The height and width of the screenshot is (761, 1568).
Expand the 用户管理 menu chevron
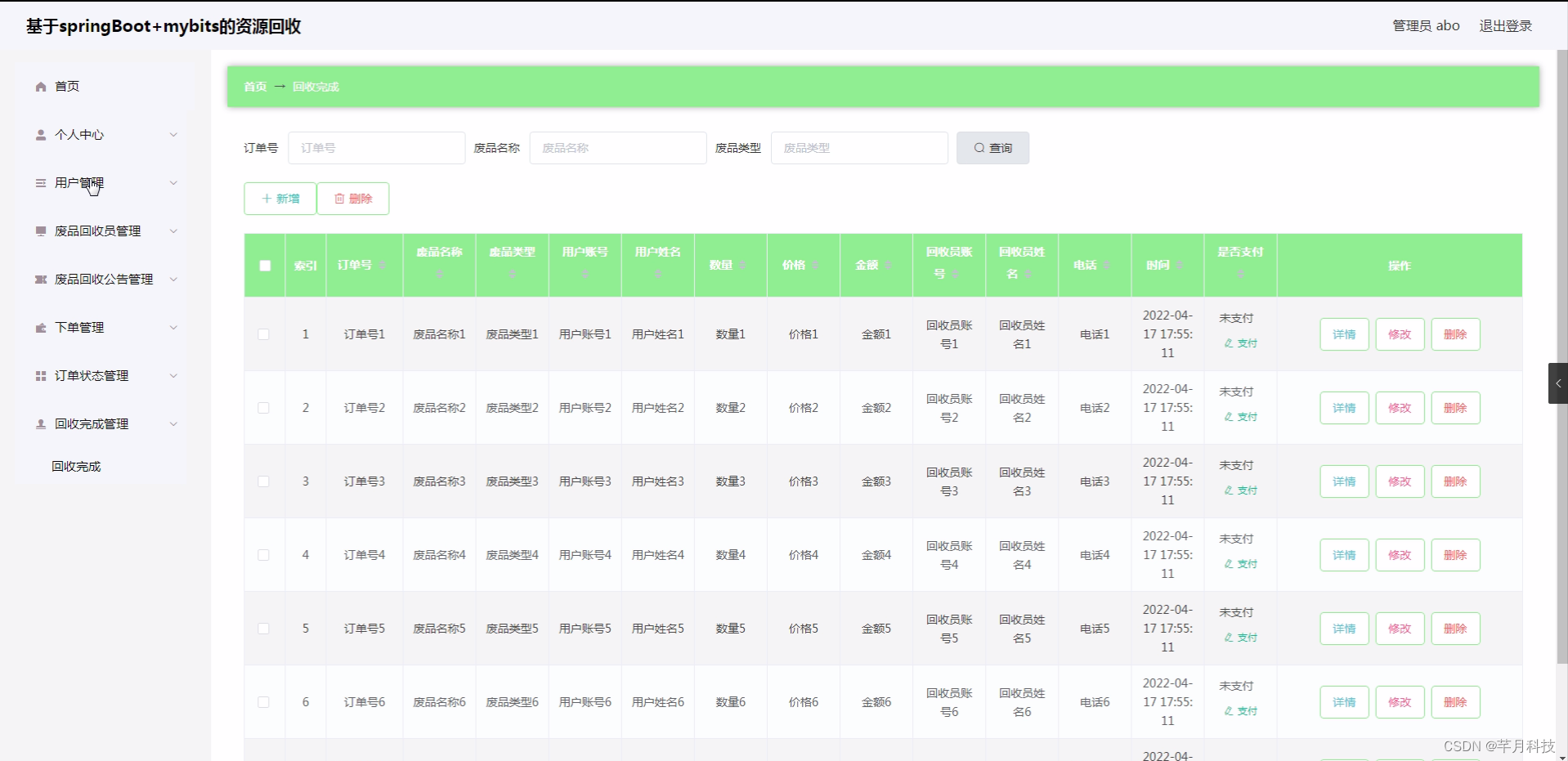click(173, 182)
